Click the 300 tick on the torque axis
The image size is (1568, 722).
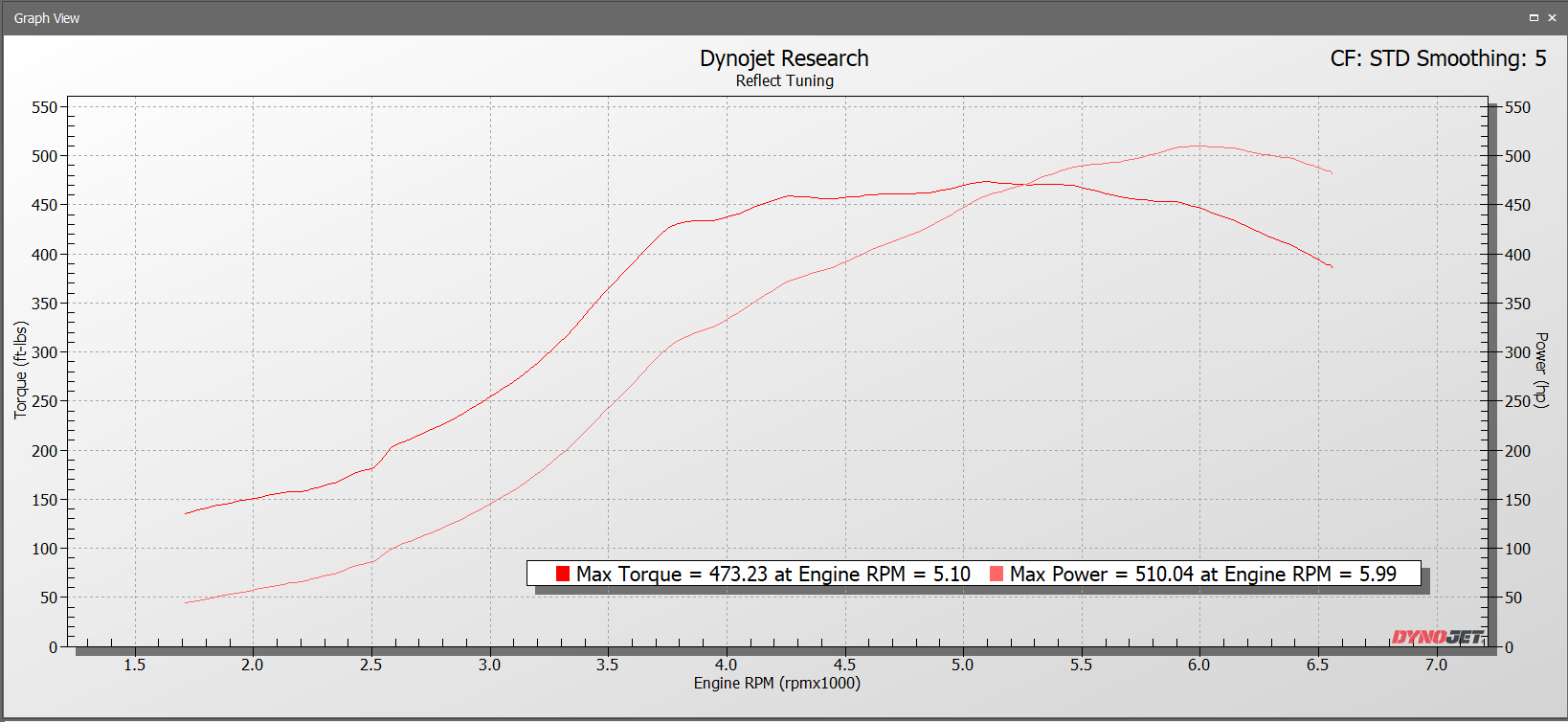coord(44,352)
